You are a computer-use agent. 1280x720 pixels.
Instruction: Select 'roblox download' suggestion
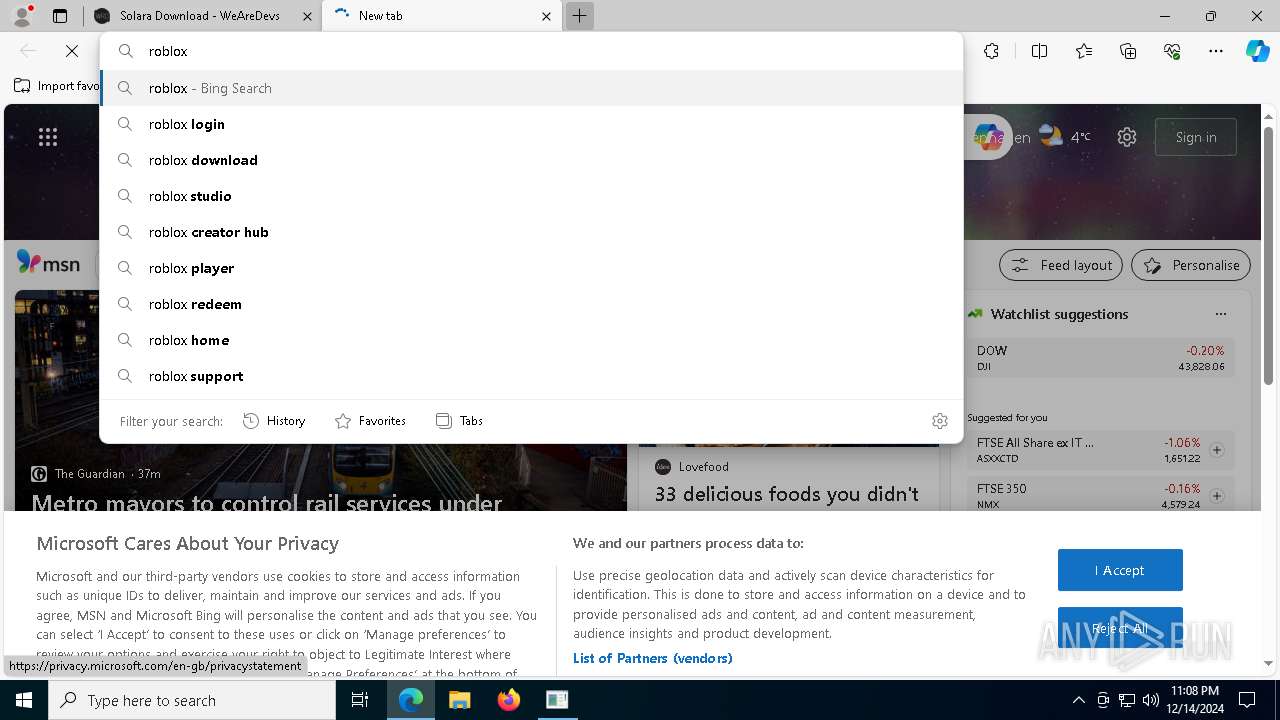click(x=531, y=160)
